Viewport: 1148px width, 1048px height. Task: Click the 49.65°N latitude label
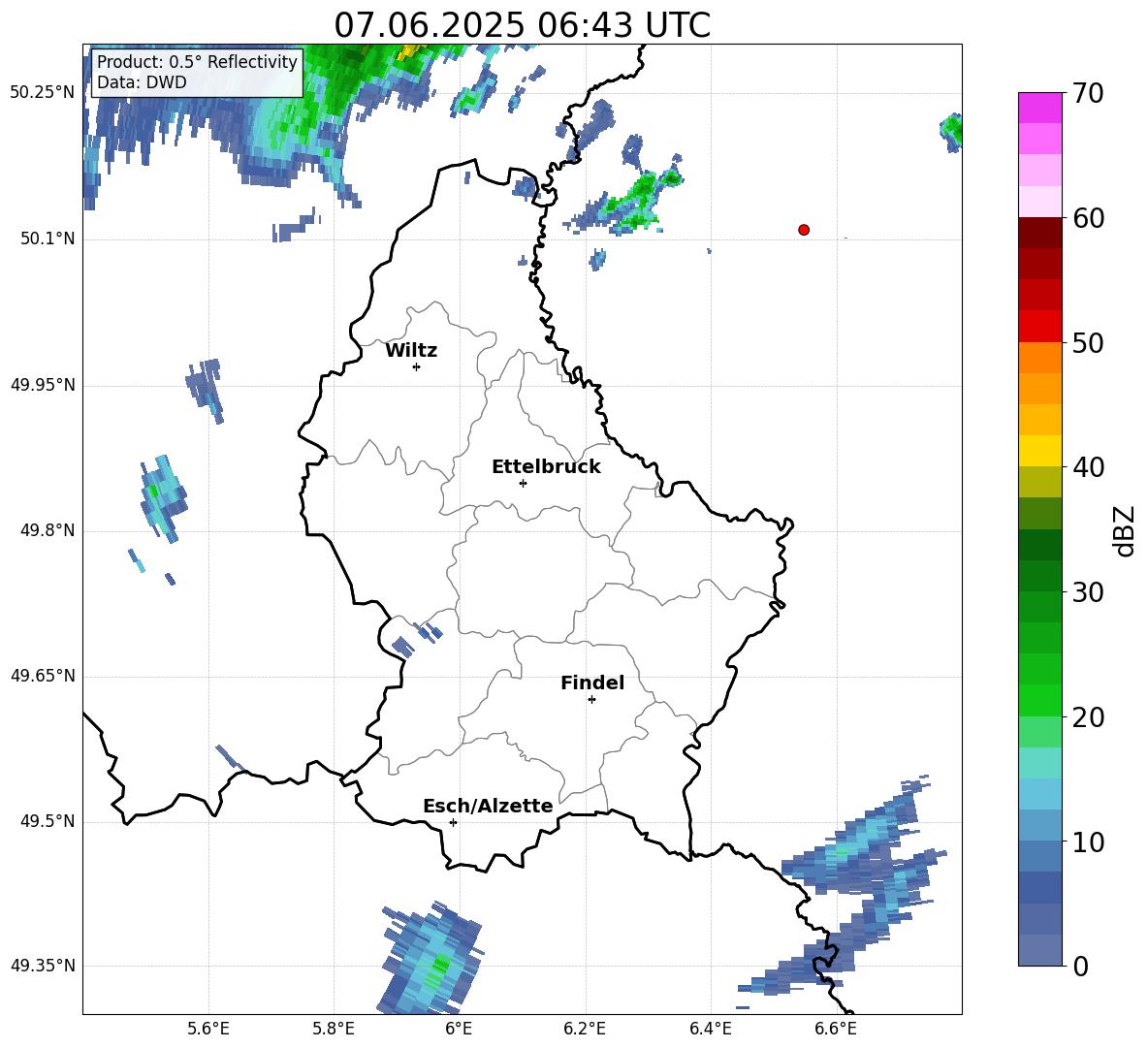(42, 676)
